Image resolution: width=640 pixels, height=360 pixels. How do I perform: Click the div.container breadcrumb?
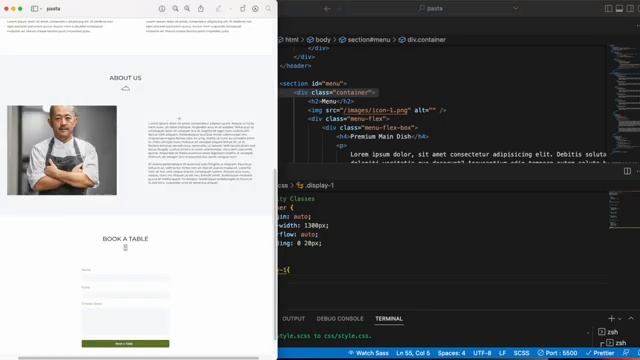[x=422, y=40]
